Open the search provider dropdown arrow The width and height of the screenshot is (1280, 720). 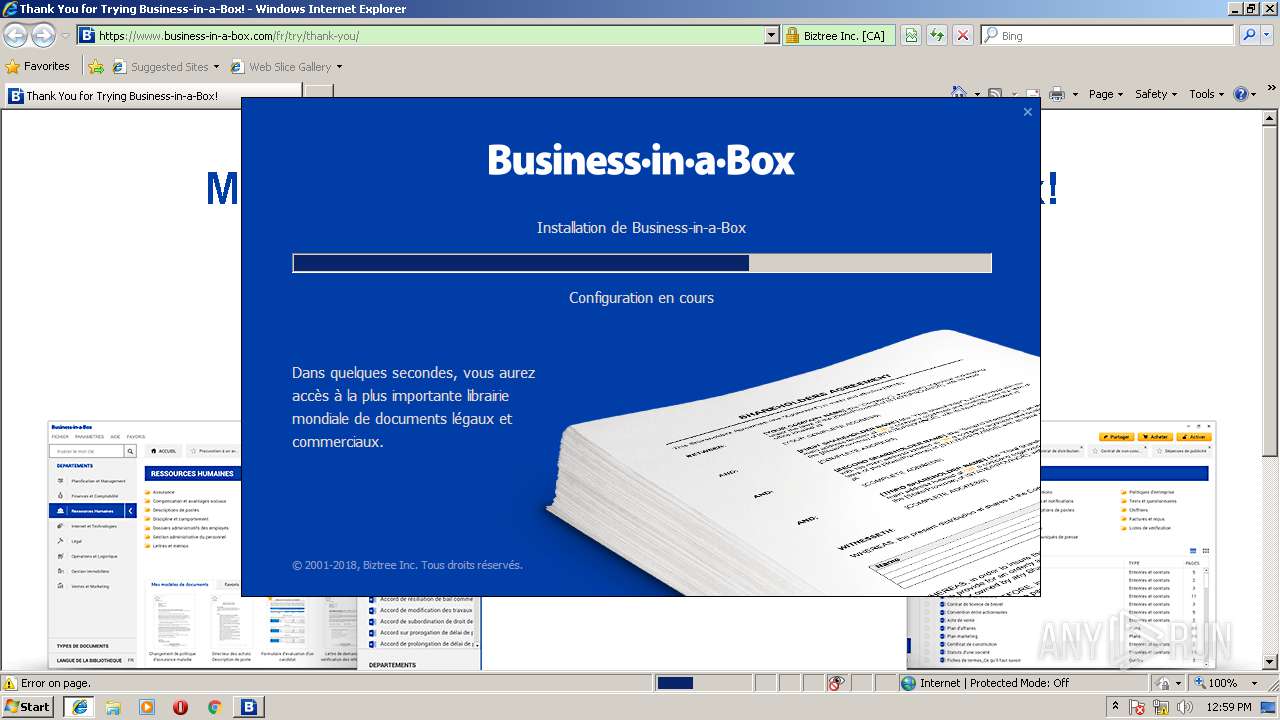pyautogui.click(x=1267, y=35)
